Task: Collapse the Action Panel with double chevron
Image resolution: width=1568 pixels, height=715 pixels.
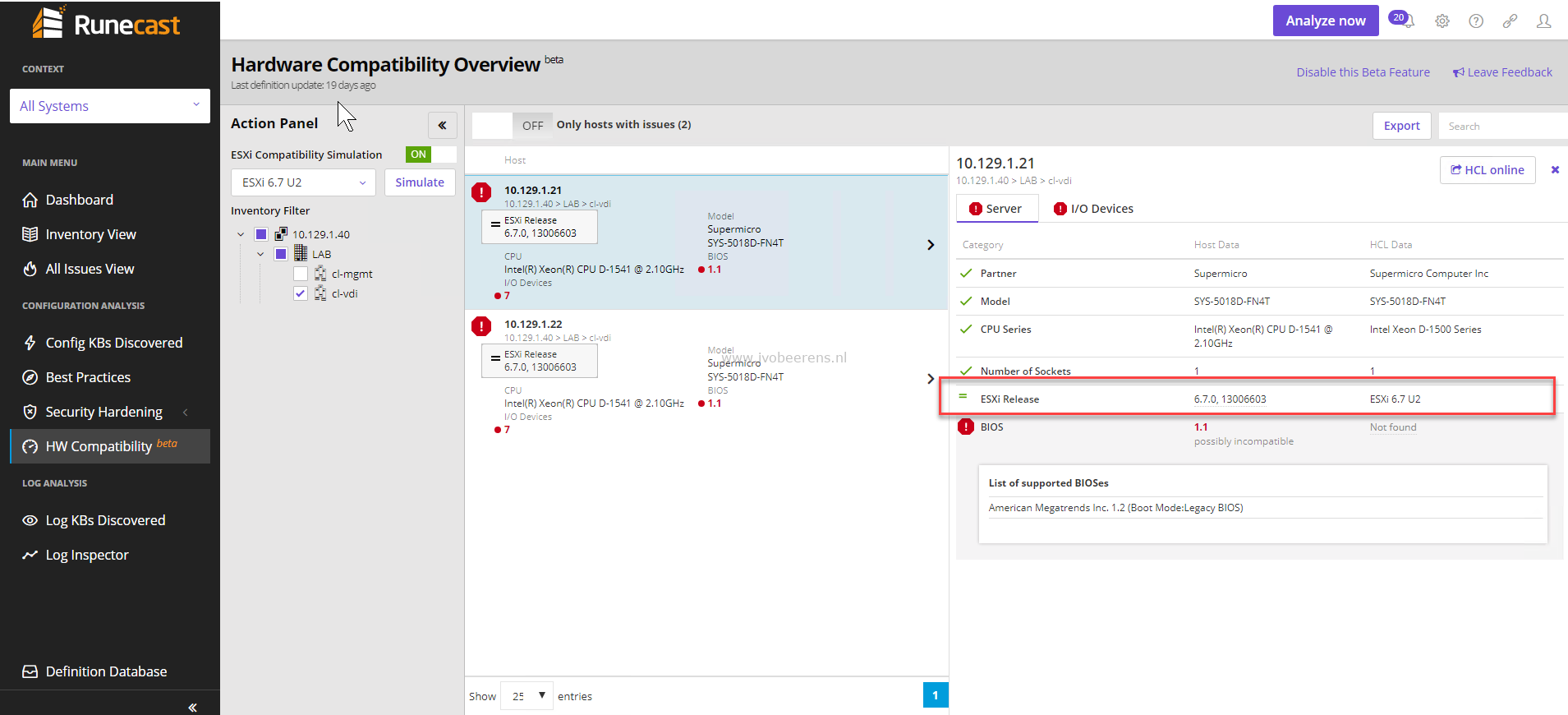Action: (442, 126)
